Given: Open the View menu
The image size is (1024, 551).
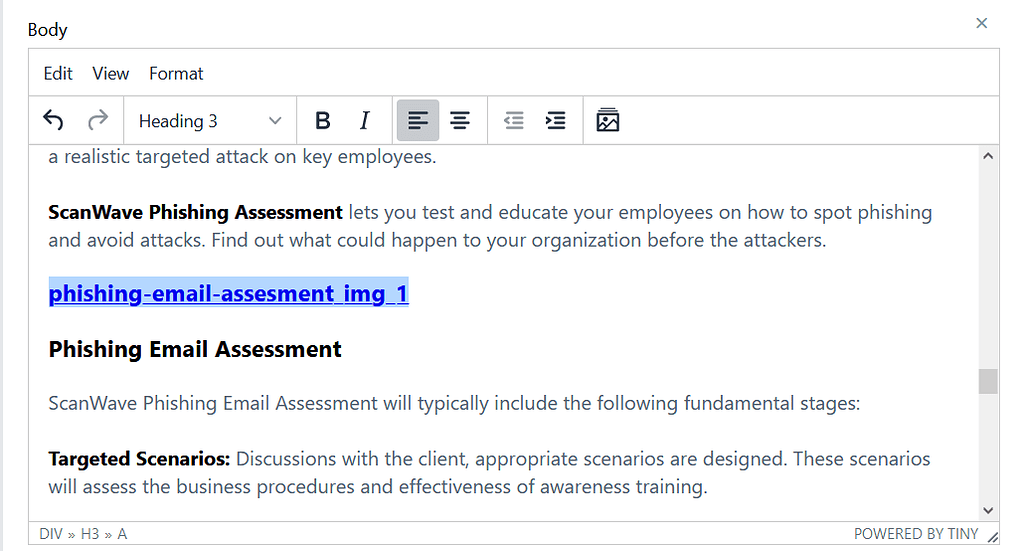Looking at the screenshot, I should coord(111,73).
